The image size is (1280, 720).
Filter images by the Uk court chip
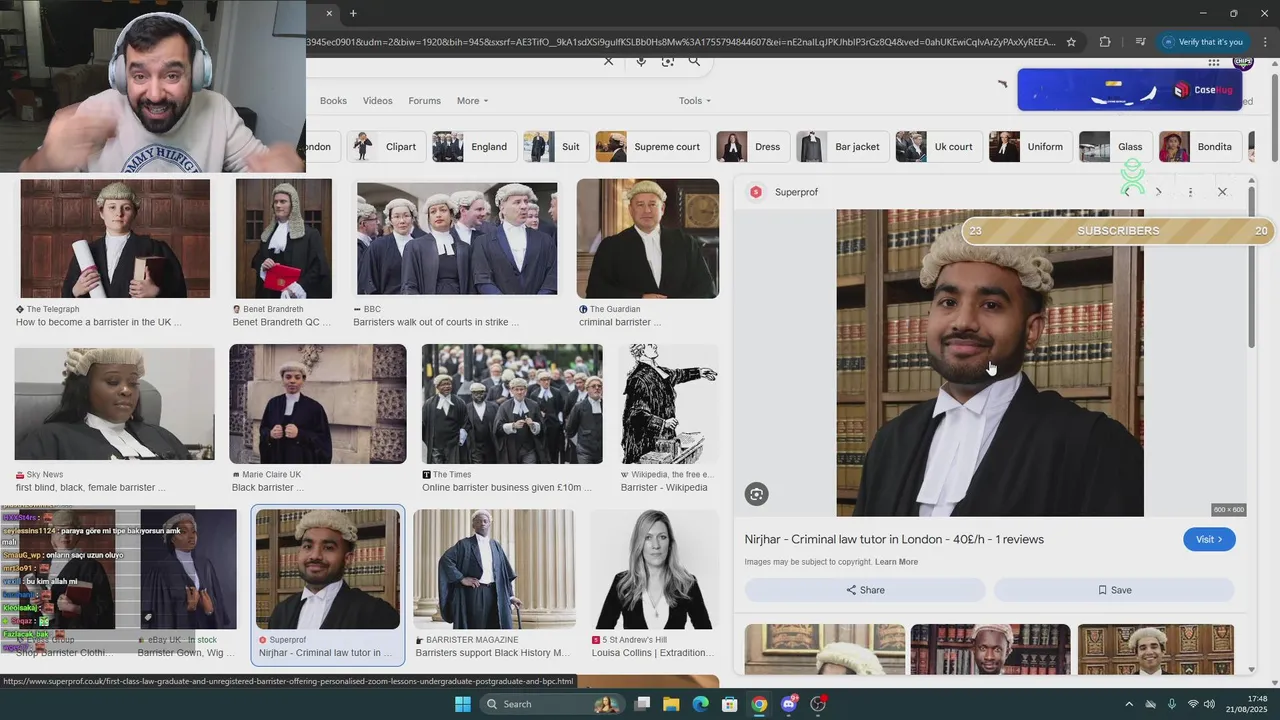tap(938, 147)
